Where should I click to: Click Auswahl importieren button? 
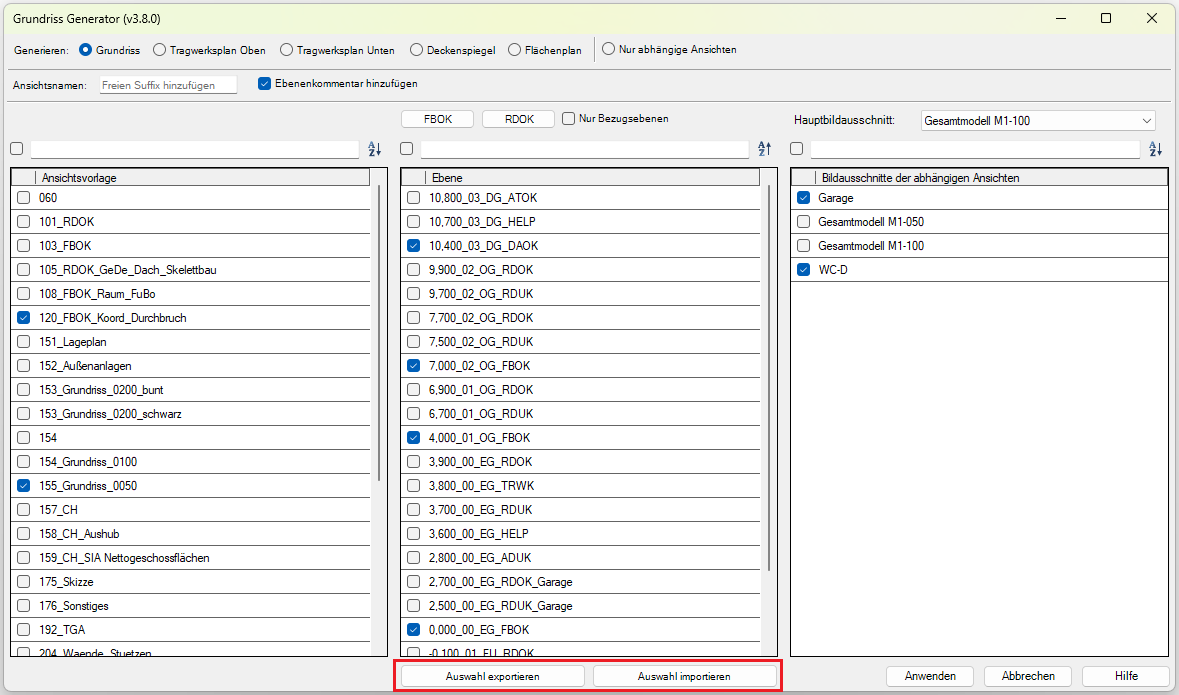(684, 676)
